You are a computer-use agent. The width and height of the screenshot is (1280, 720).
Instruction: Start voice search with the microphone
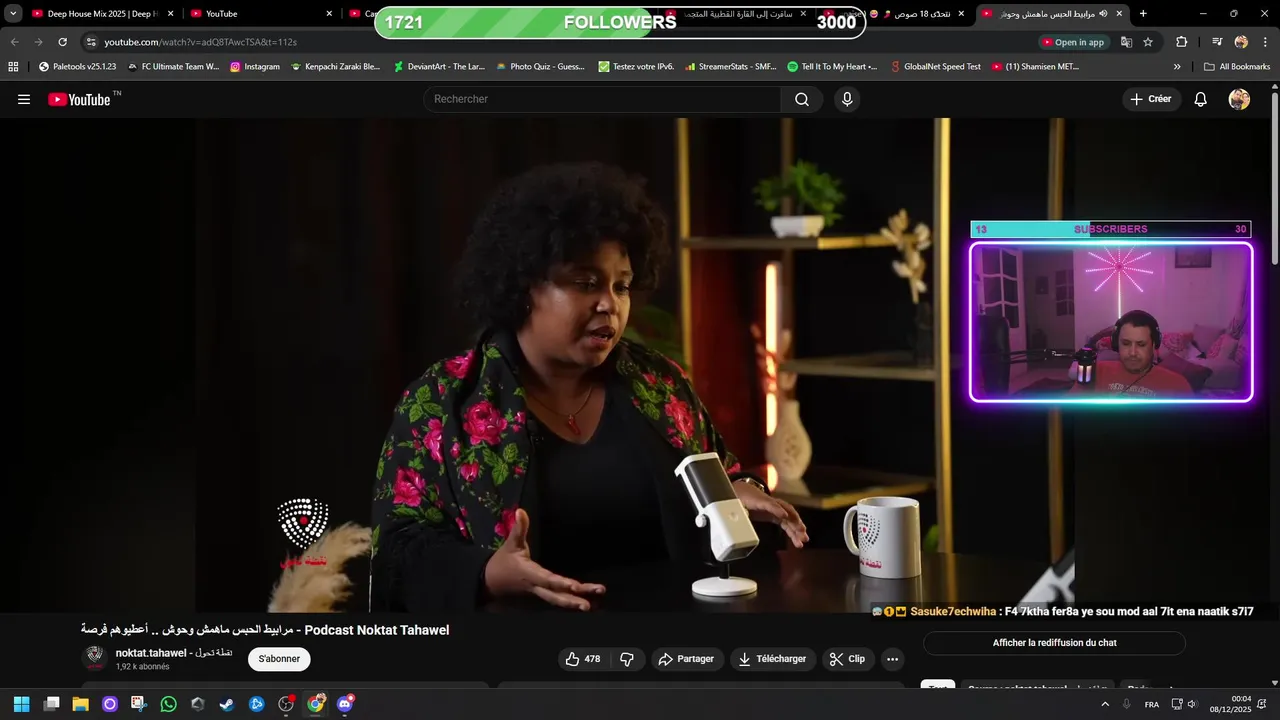click(x=847, y=99)
